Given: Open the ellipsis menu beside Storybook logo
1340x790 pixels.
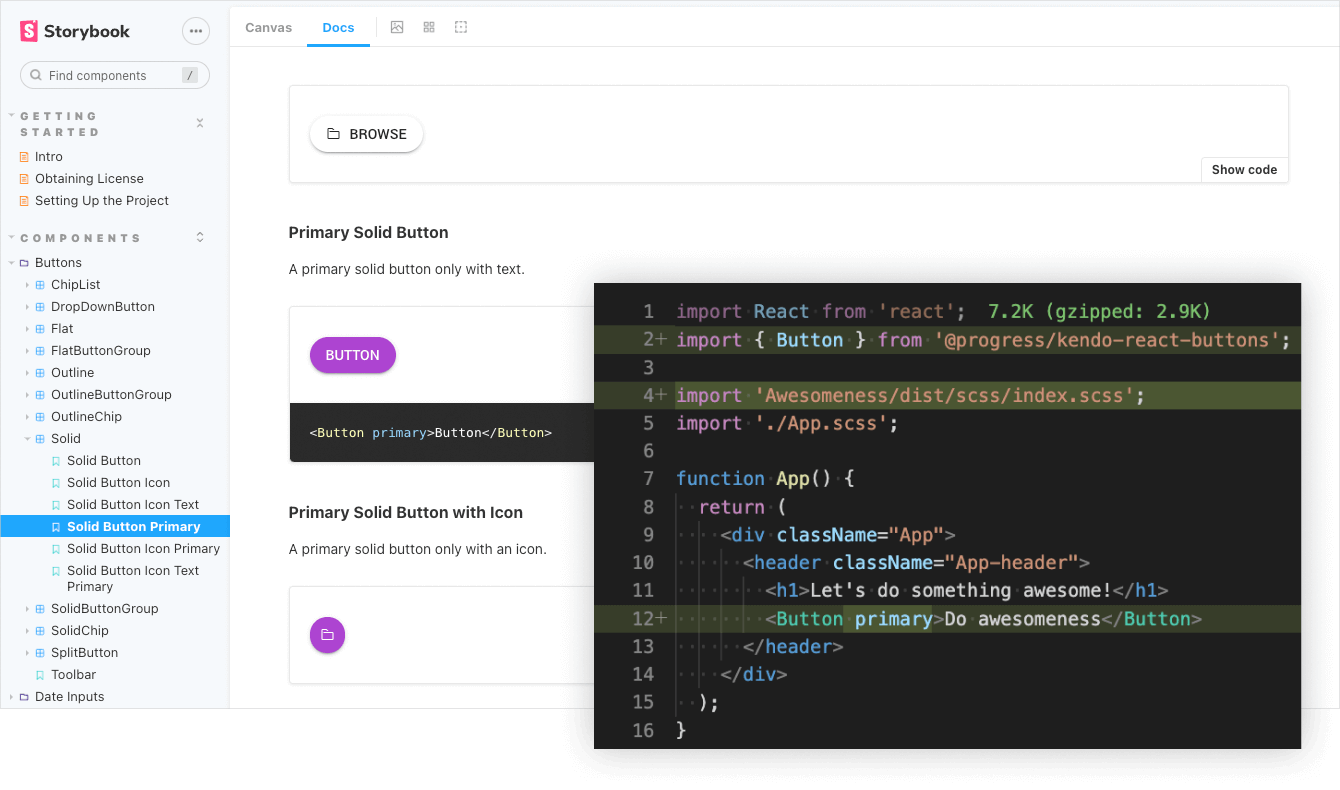Looking at the screenshot, I should 196,31.
